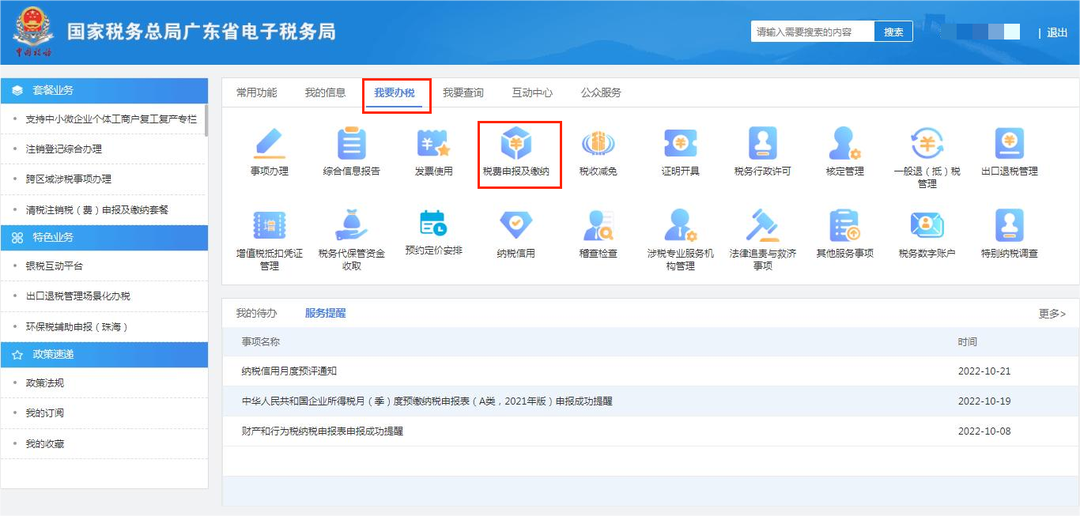Open the 互动中心 tab
This screenshot has height=516, width=1080.
click(x=532, y=92)
